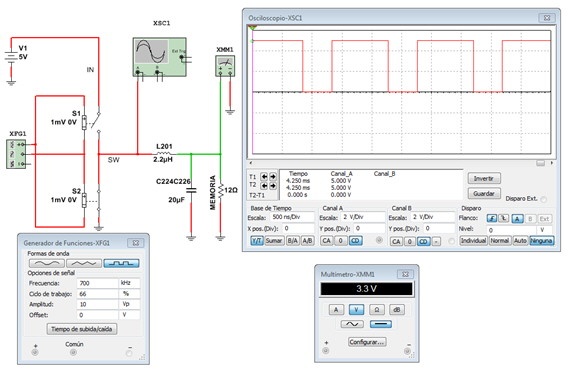Open the trigger level V unit dropdown
The height and width of the screenshot is (378, 571).
click(x=544, y=230)
